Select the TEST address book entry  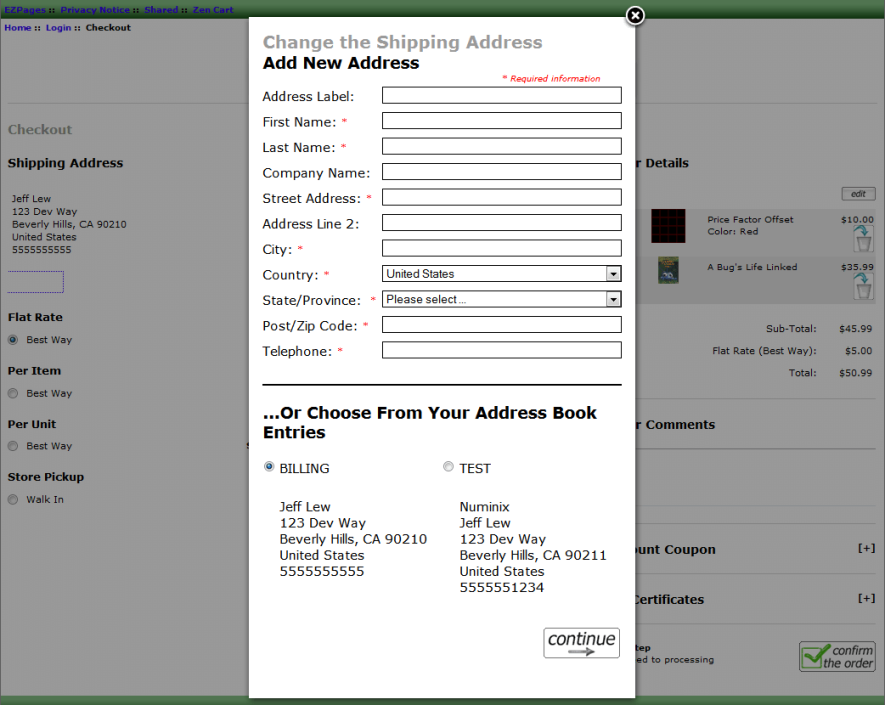(448, 466)
